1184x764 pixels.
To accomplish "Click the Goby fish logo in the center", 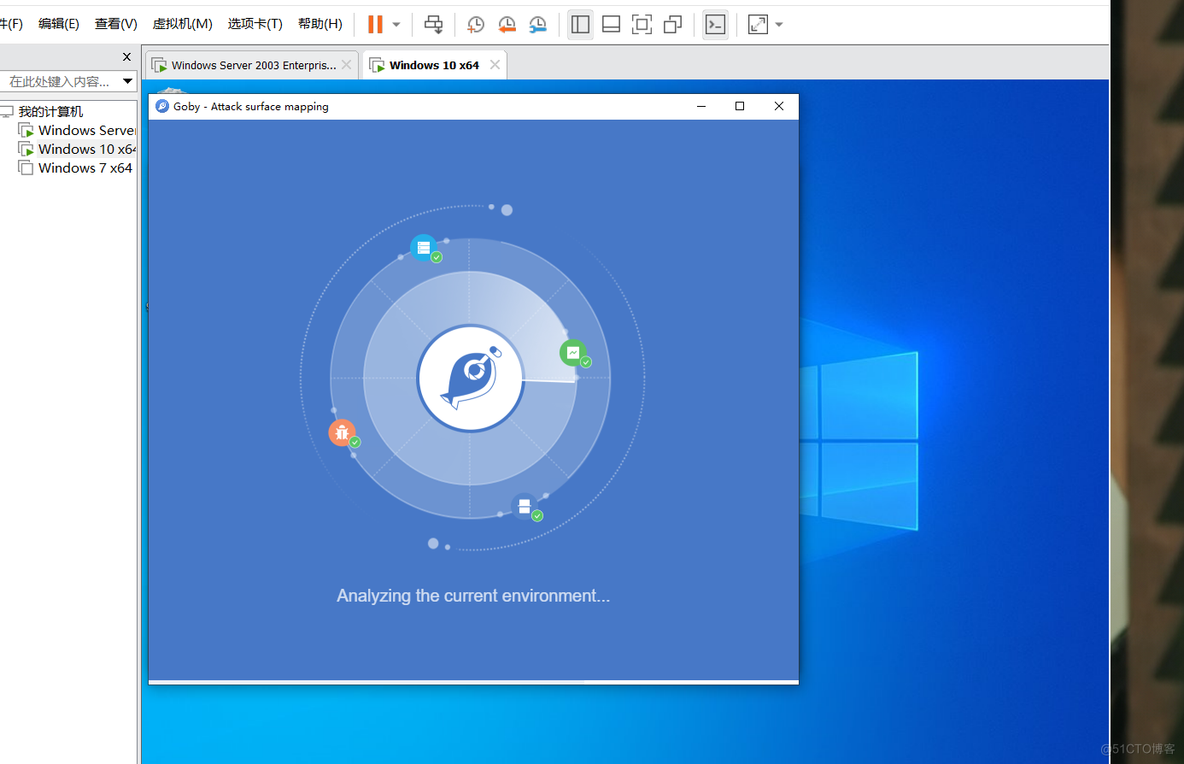I will click(470, 377).
